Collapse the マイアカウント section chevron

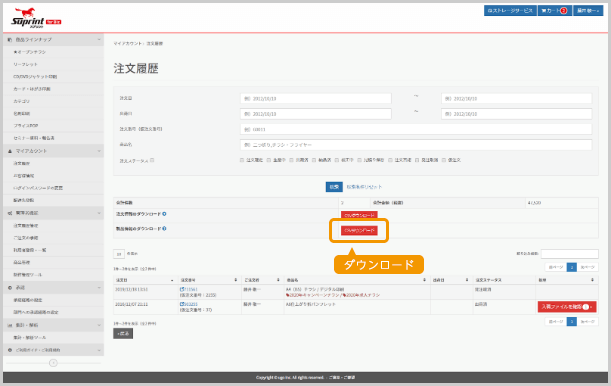point(99,151)
